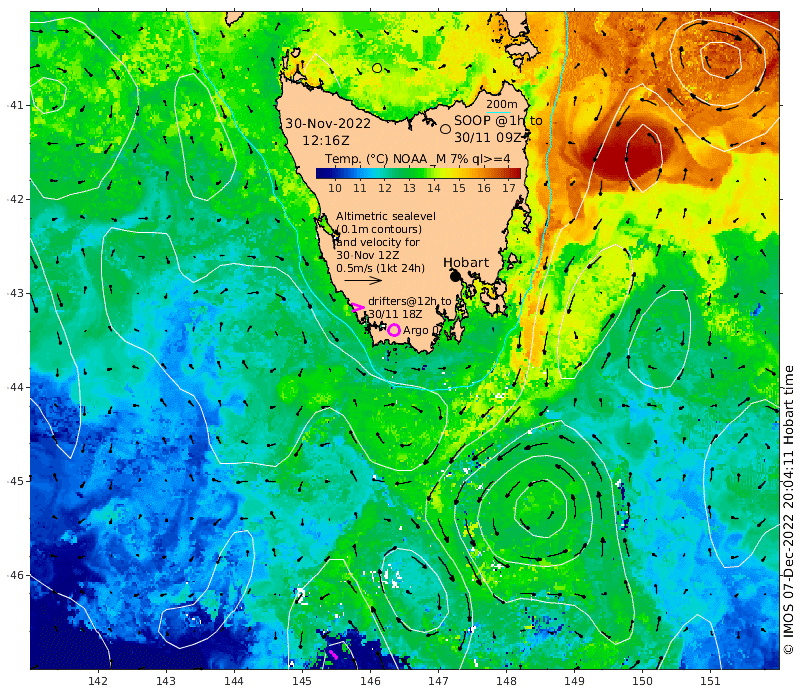Click the small open circle in Bass Strait
The width and height of the screenshot is (800, 700).
pyautogui.click(x=377, y=68)
